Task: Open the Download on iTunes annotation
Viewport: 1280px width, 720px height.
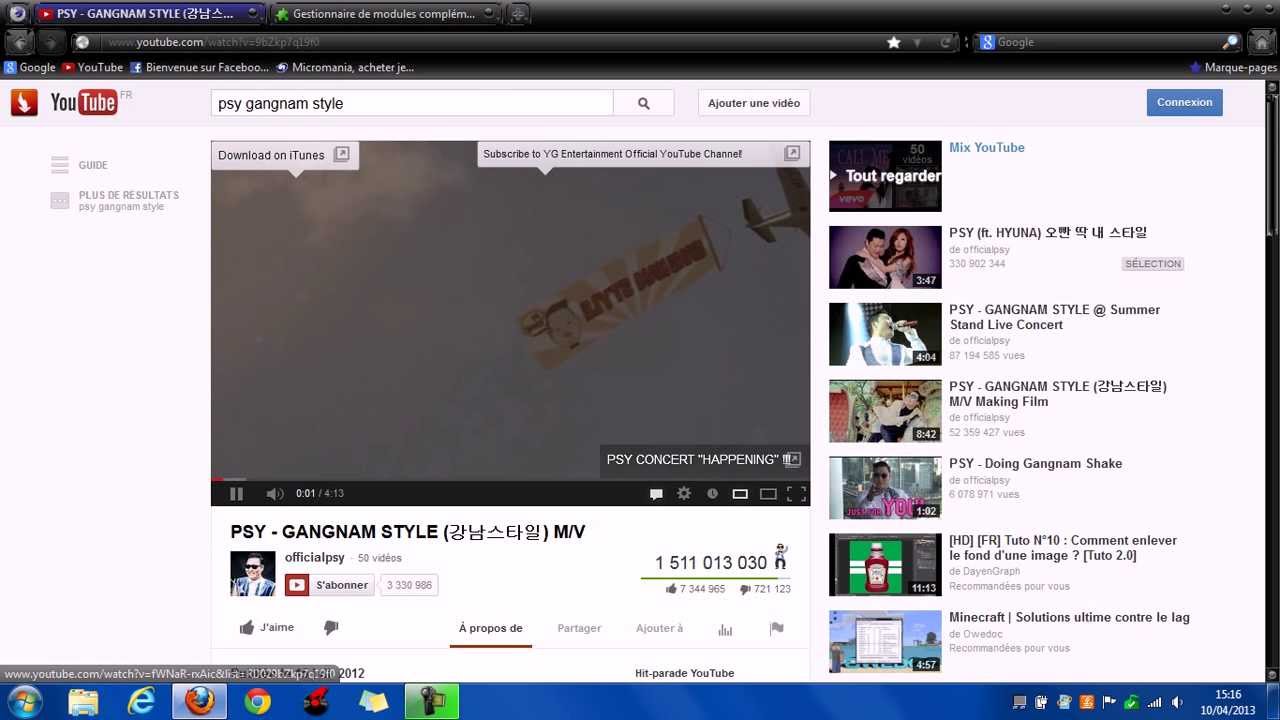Action: point(285,155)
